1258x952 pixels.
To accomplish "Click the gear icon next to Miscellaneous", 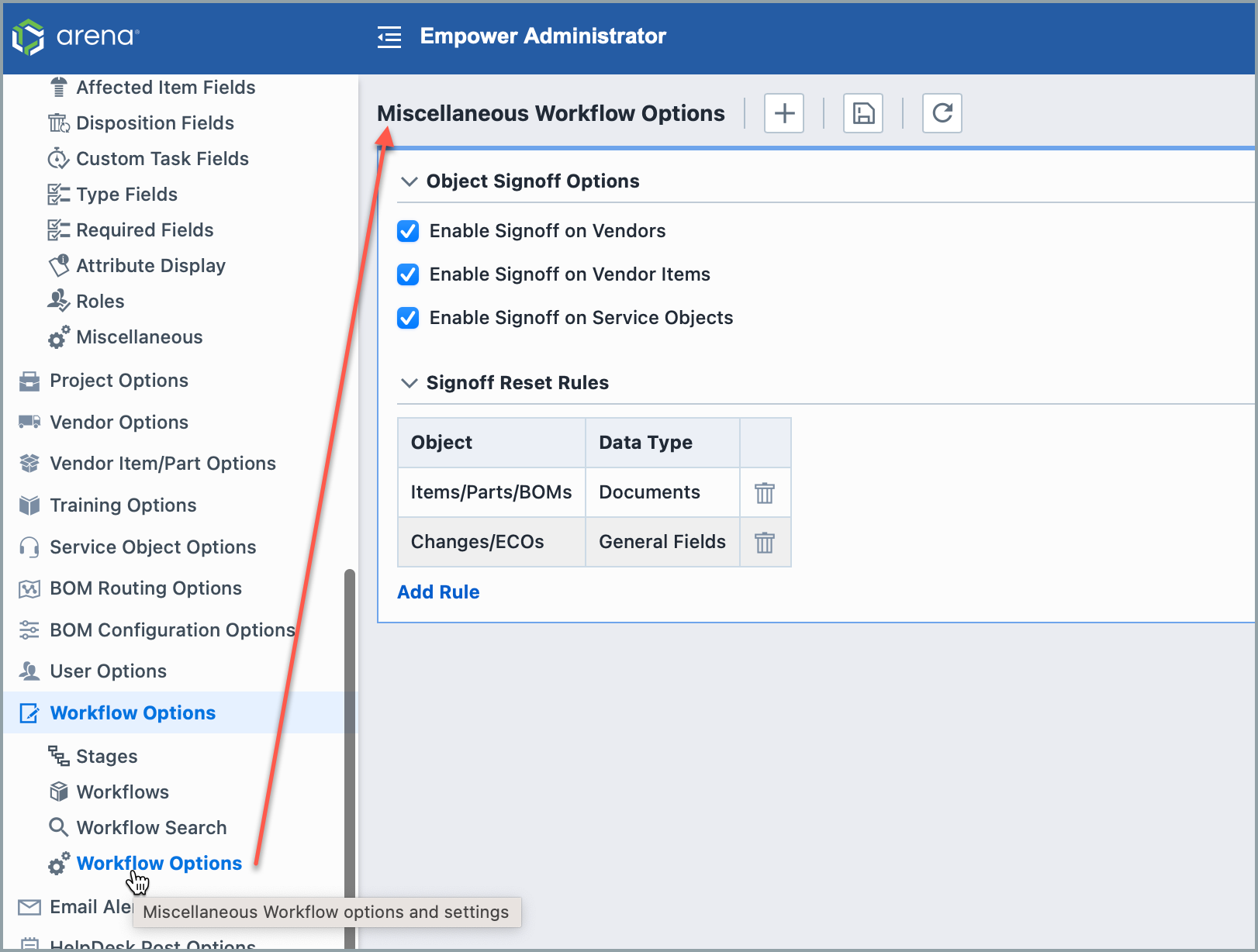I will point(58,337).
